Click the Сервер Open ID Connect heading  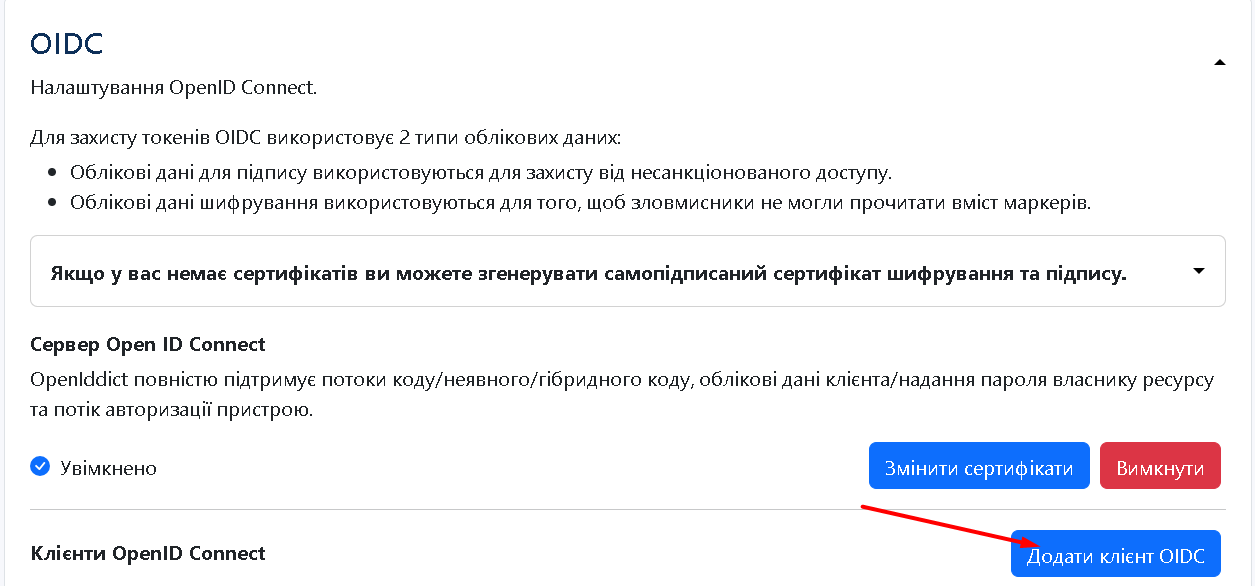[148, 345]
